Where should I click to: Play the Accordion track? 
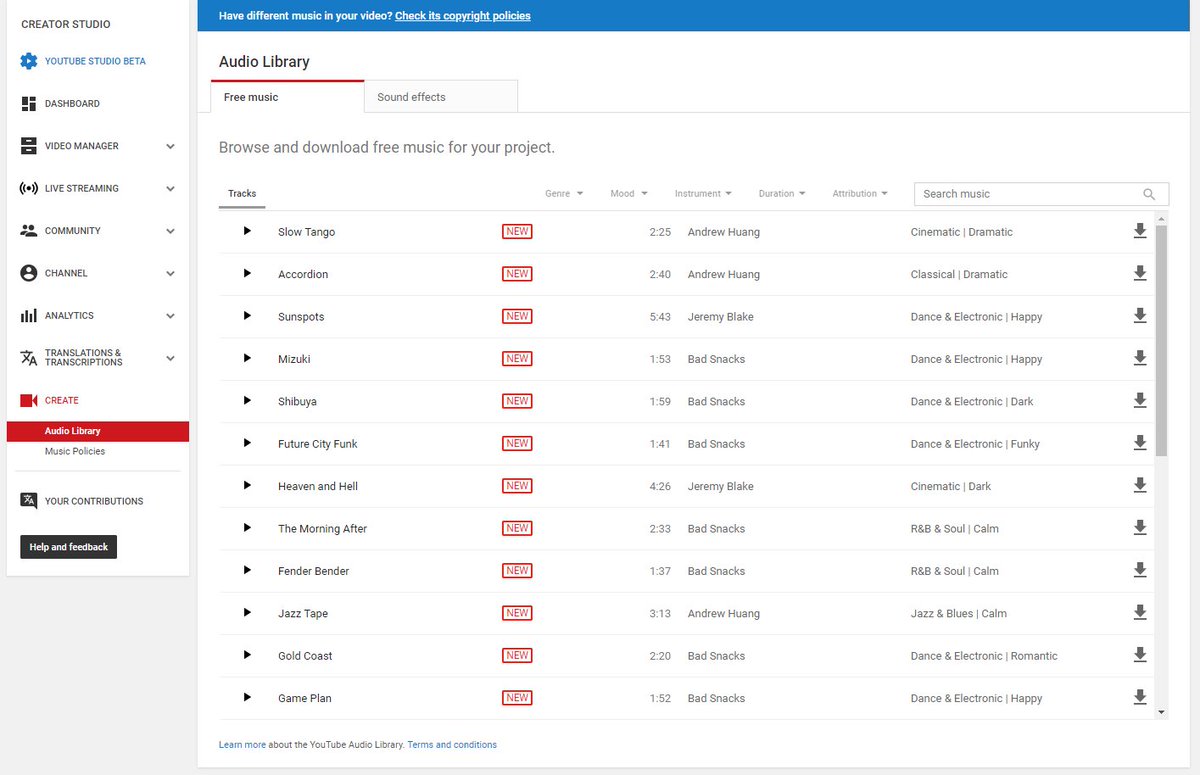tap(247, 273)
